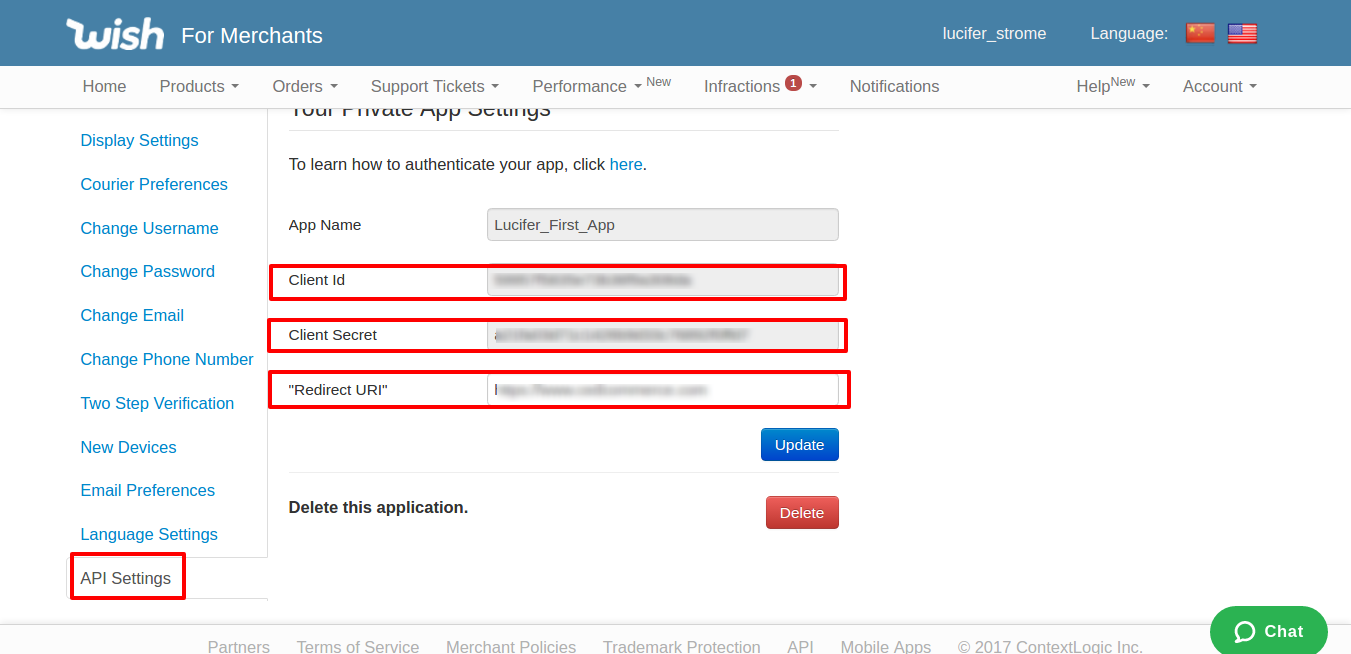Focus the Redirect URI input field
The width and height of the screenshot is (1351, 654).
[663, 390]
